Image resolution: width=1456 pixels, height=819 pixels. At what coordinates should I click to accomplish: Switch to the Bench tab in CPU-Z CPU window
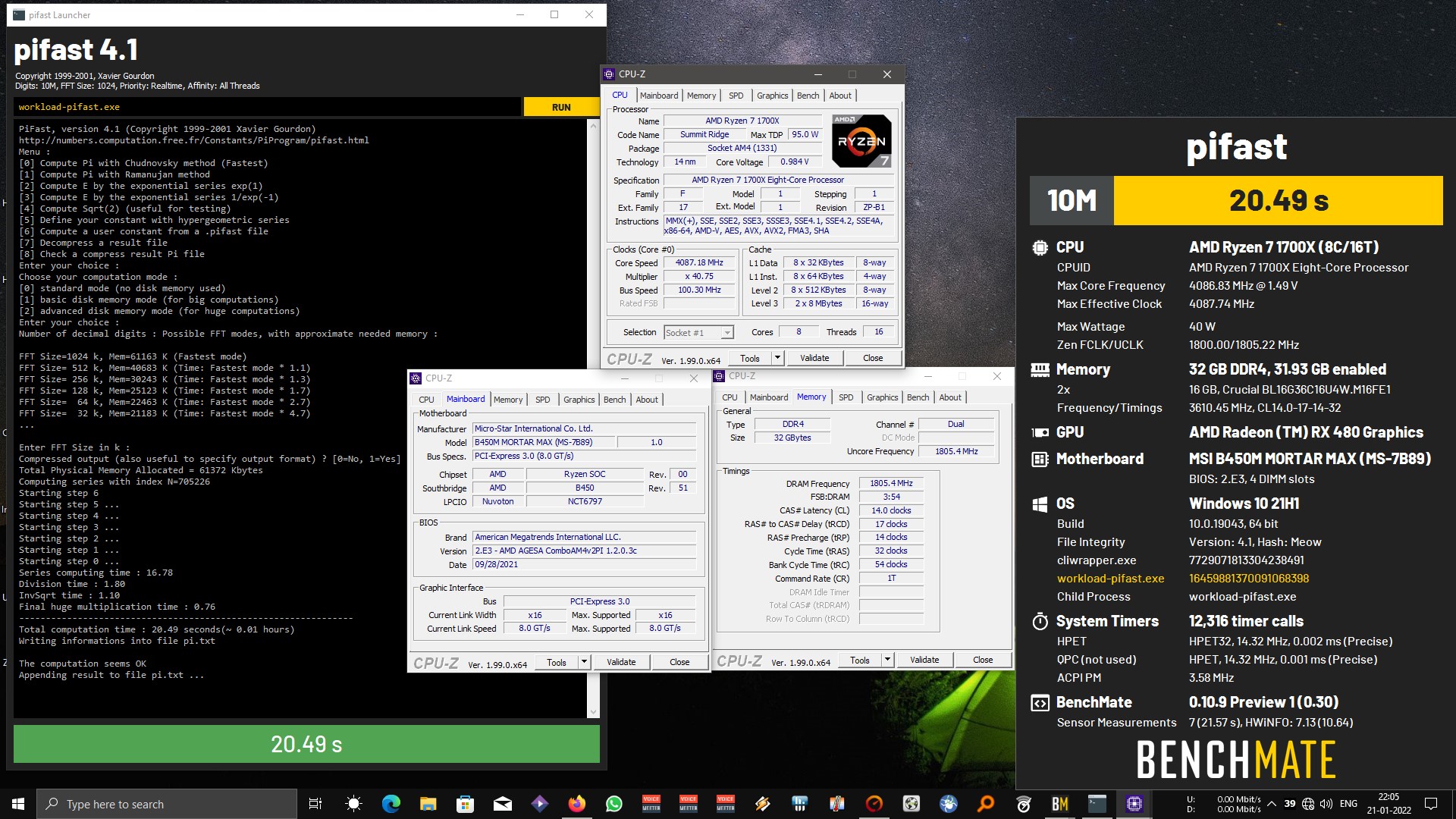[808, 96]
